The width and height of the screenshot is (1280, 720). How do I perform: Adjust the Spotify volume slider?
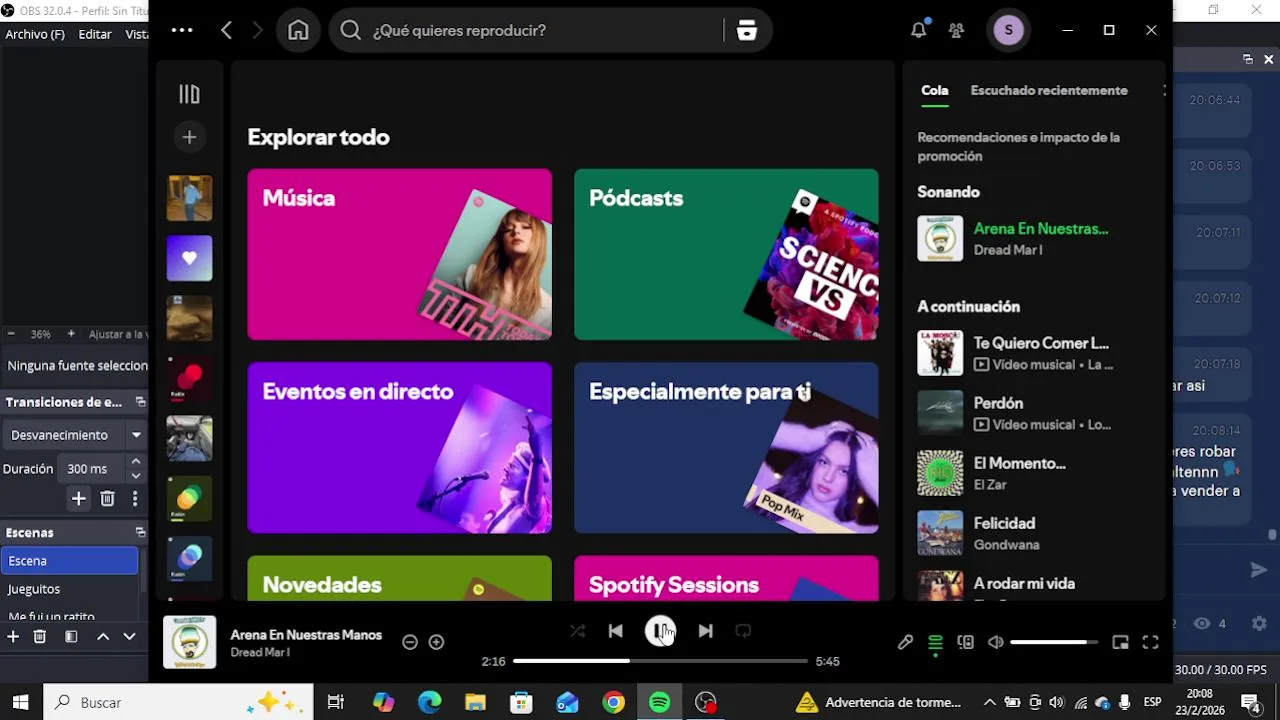pos(1054,642)
